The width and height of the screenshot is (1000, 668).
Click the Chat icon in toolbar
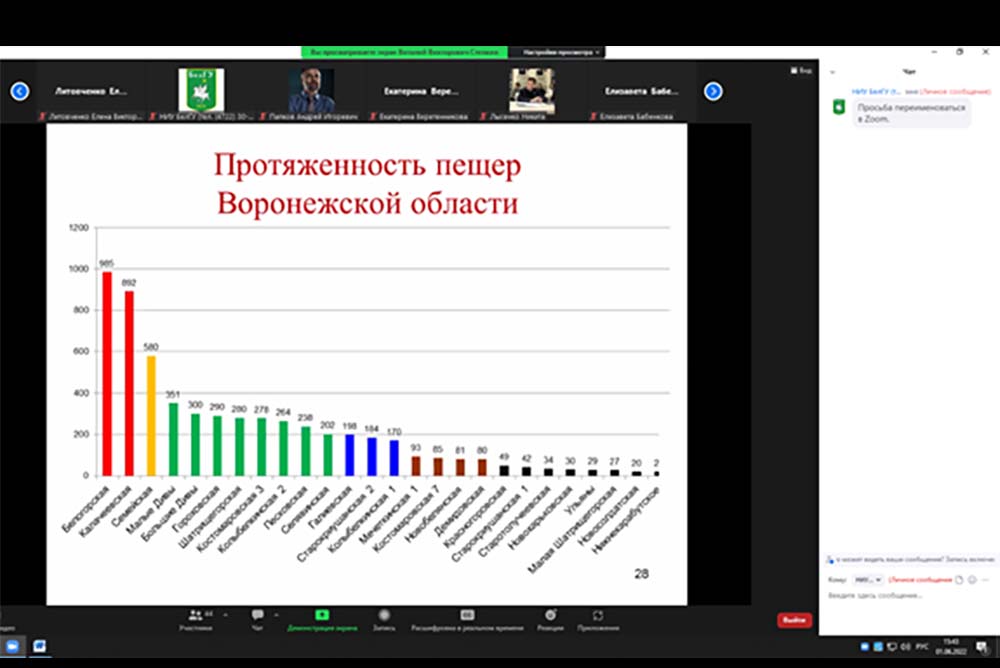(258, 615)
